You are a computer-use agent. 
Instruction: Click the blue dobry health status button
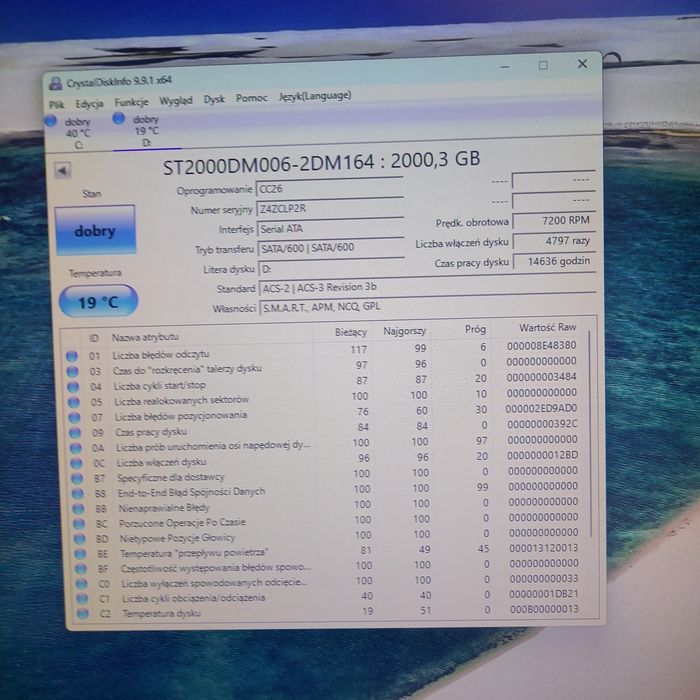95,230
